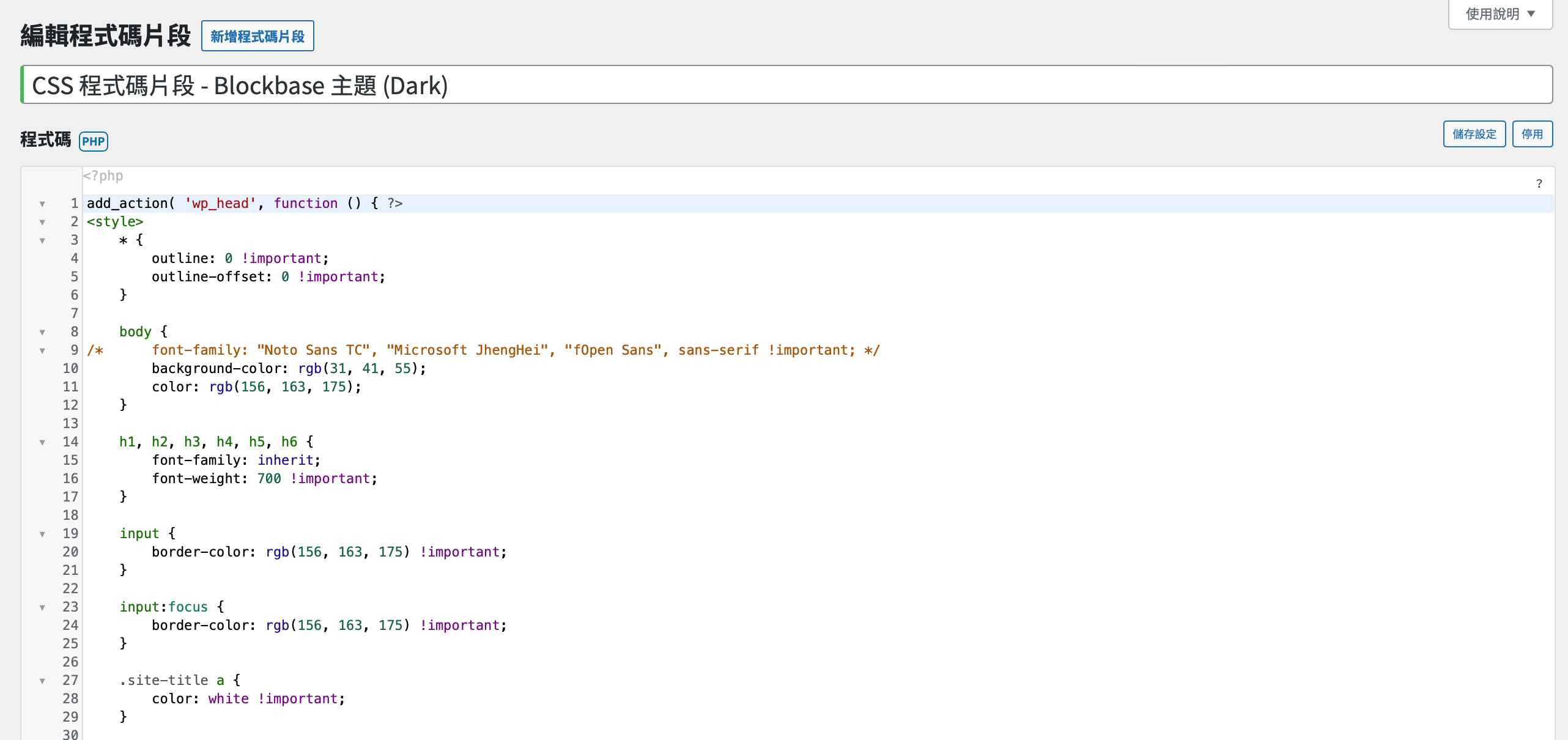This screenshot has height=740, width=1568.
Task: Click the PHP badge next to 程式碼
Action: coord(94,141)
